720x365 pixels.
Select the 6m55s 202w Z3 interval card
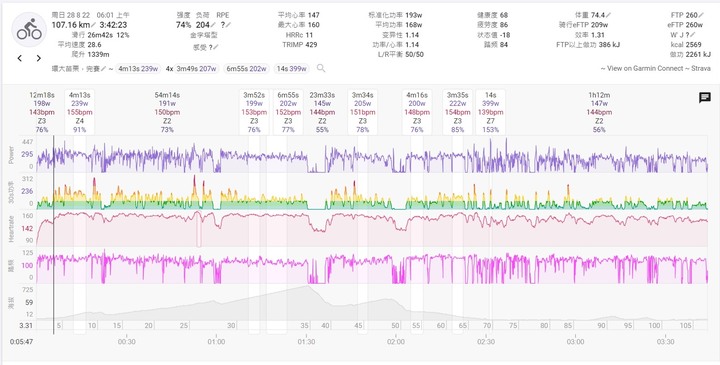(288, 112)
